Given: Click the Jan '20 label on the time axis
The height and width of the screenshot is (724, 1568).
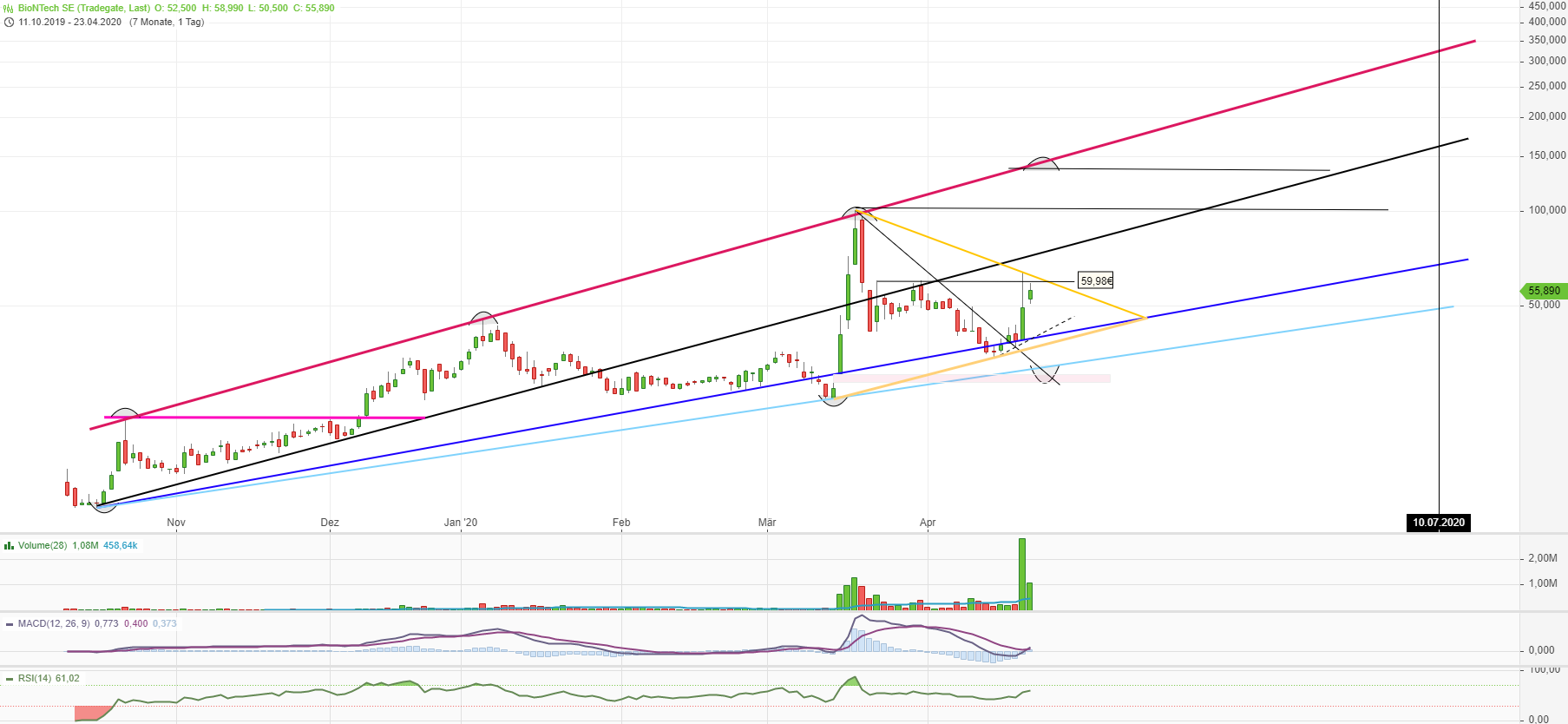Looking at the screenshot, I should (x=461, y=523).
